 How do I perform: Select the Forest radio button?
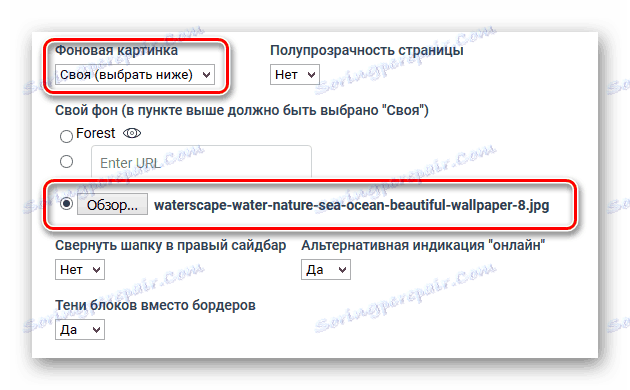coord(66,136)
